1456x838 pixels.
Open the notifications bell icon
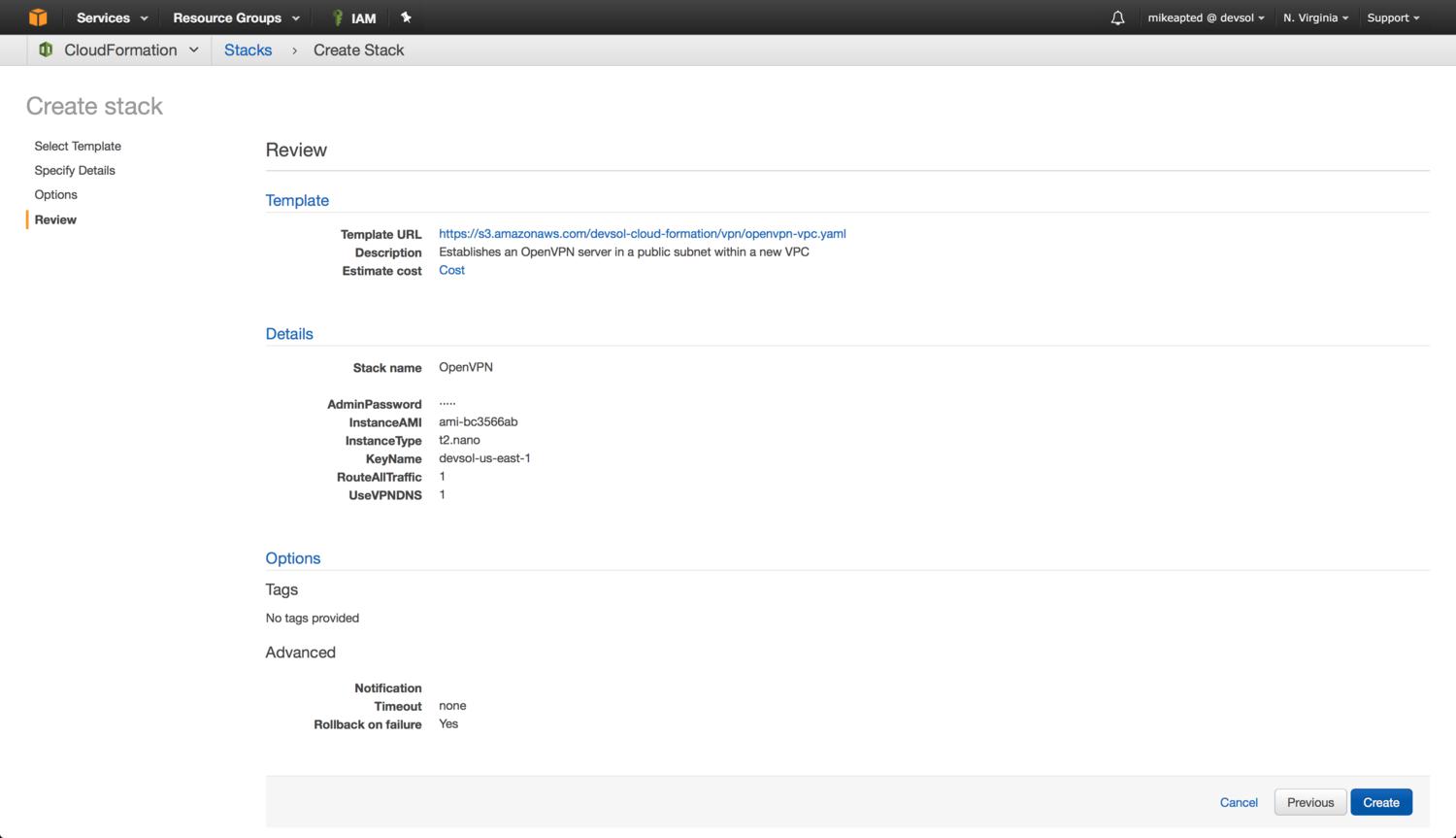coord(1117,17)
